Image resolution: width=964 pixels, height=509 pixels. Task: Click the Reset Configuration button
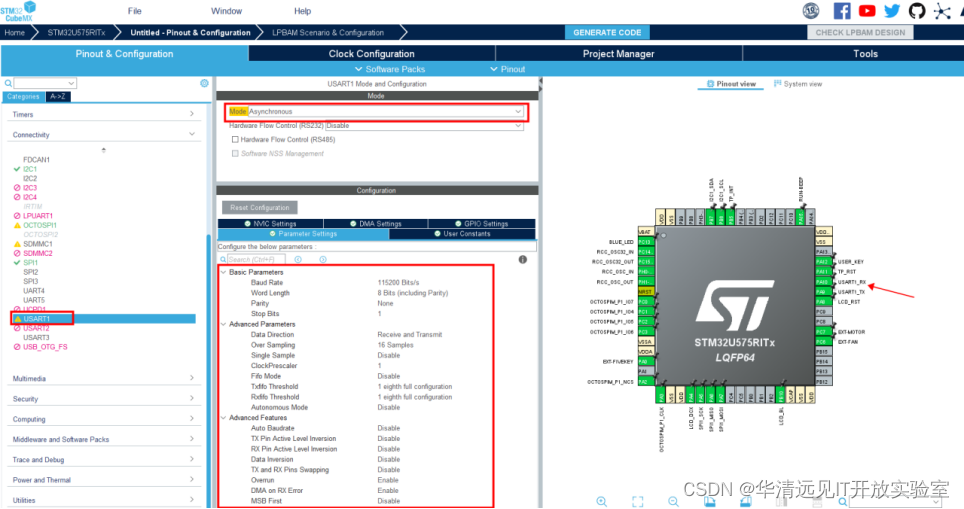click(259, 208)
